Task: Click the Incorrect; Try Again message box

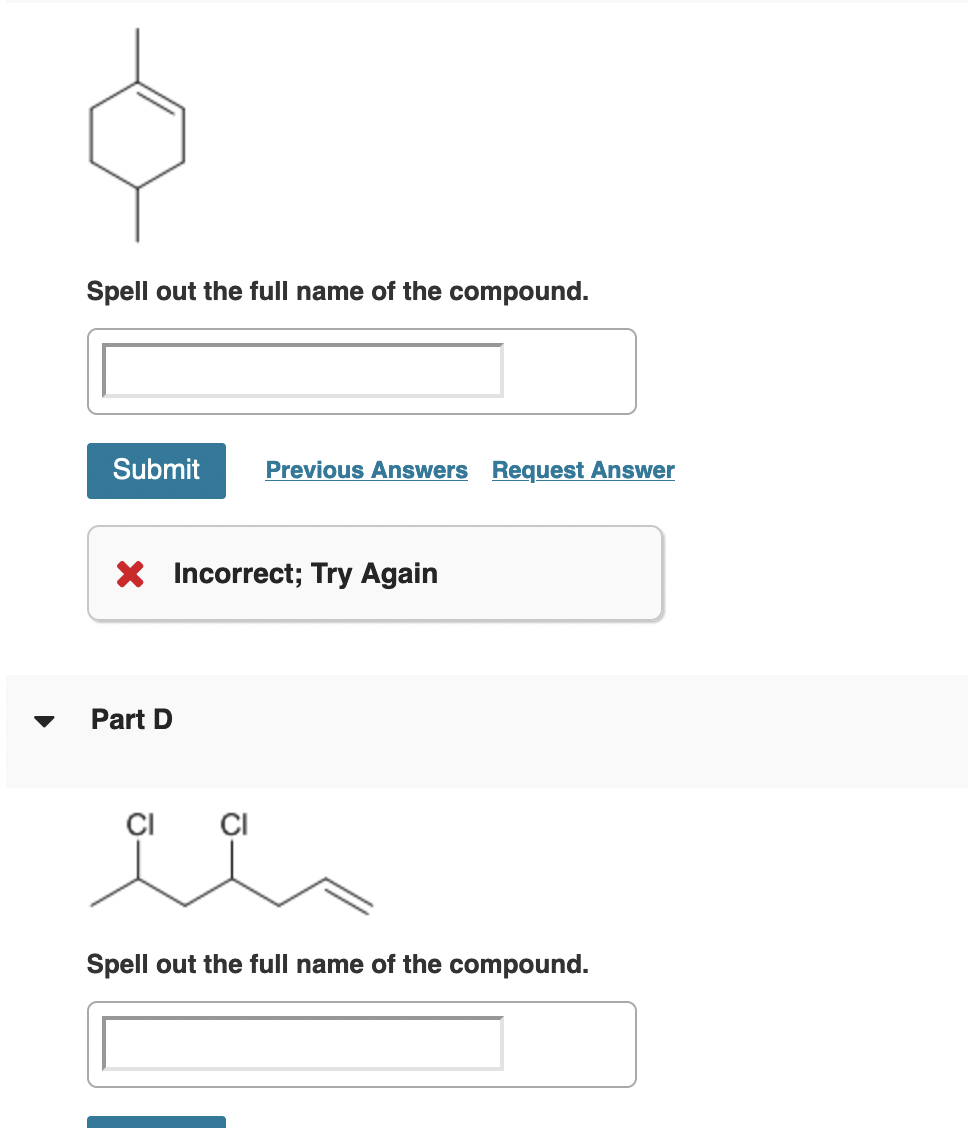Action: coord(375,574)
